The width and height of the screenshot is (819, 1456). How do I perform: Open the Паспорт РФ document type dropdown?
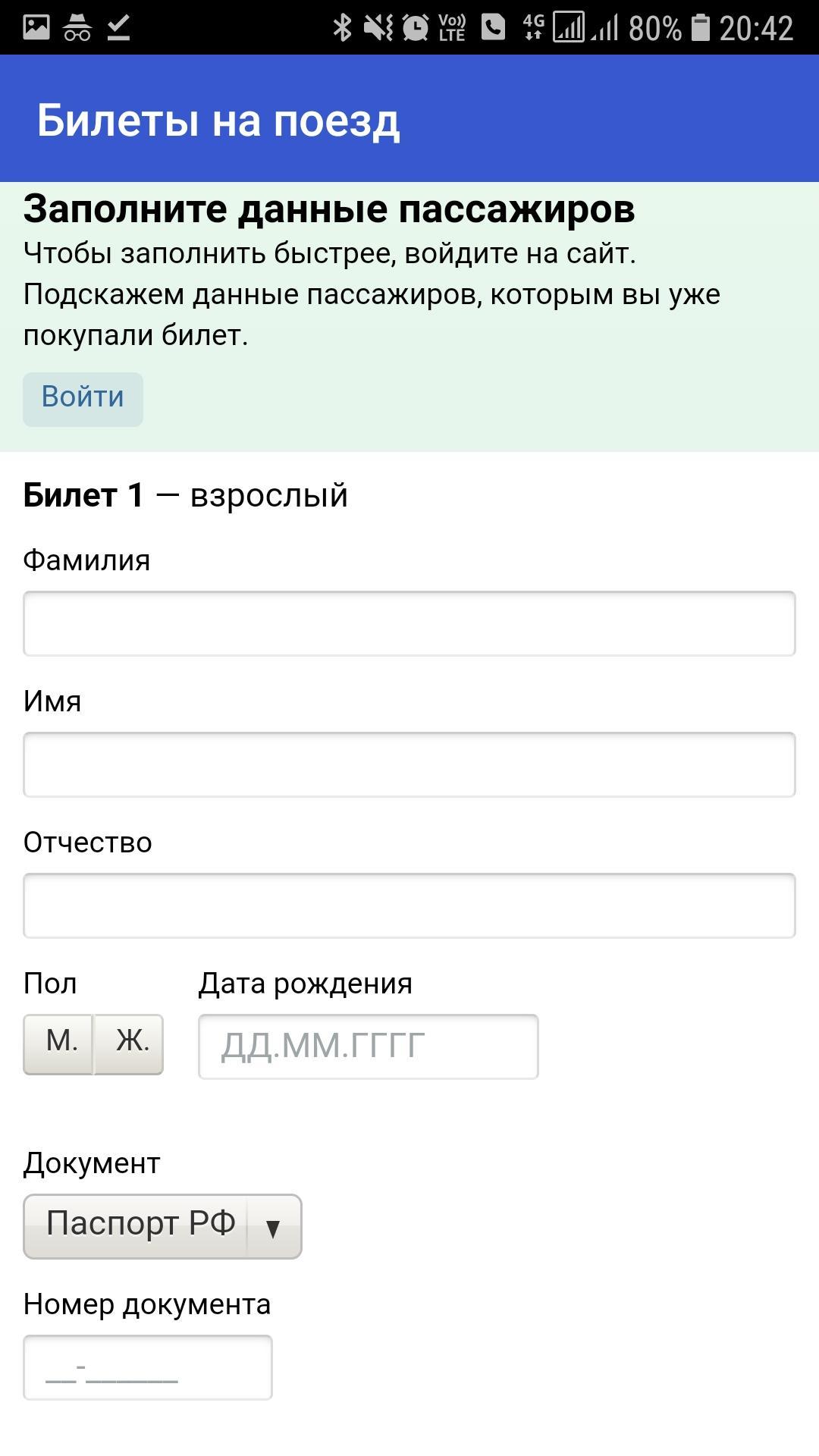coord(140,1226)
